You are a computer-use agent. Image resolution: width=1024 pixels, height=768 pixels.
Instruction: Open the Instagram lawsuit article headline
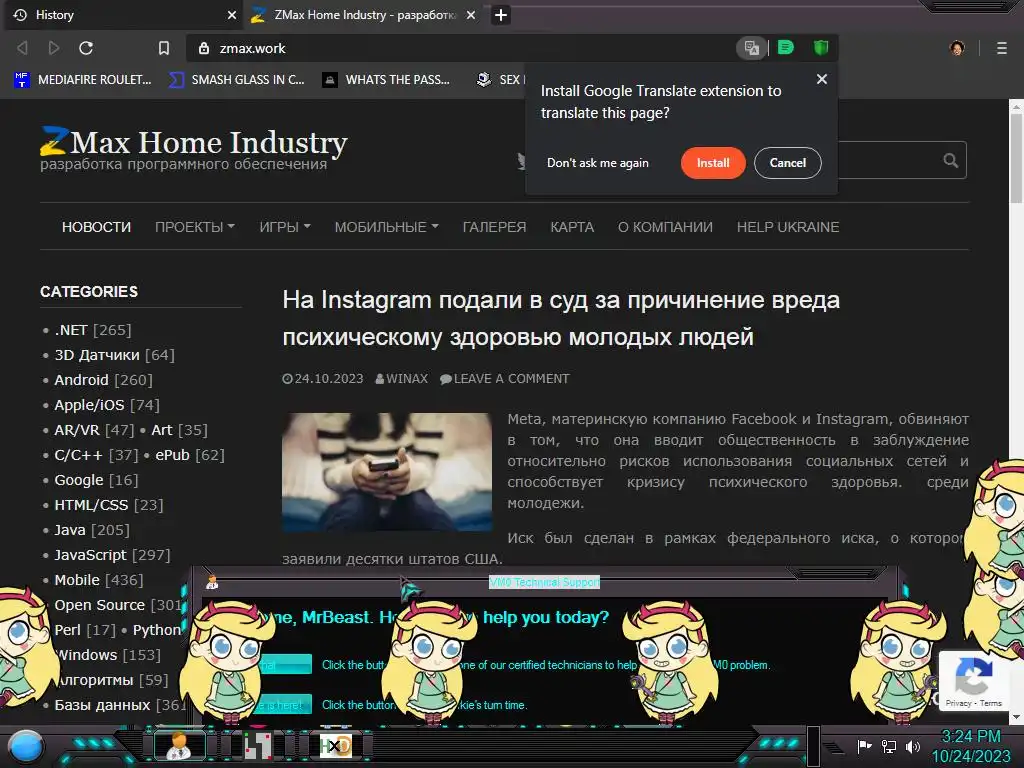click(x=561, y=318)
